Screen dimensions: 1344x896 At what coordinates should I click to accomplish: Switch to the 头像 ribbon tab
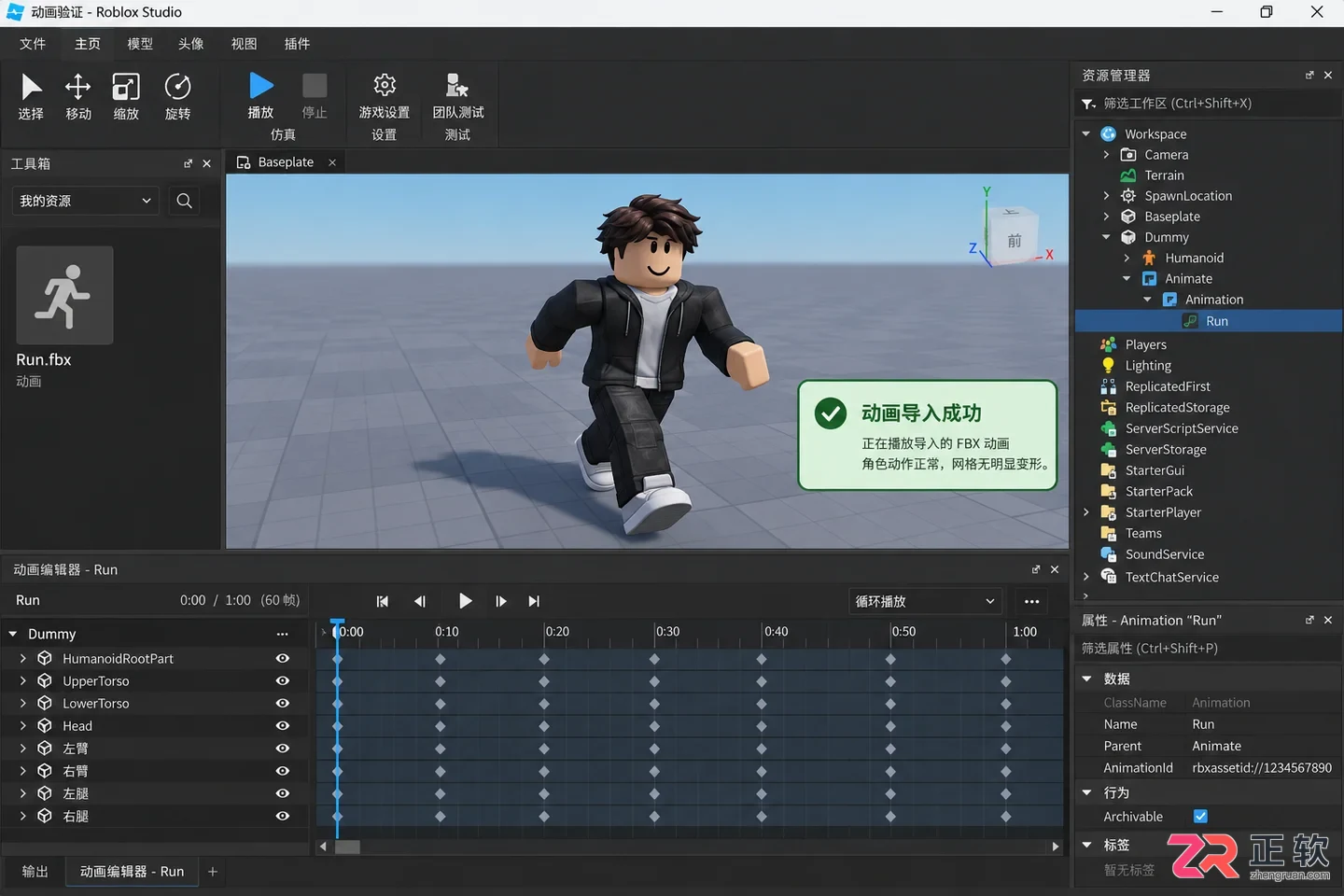[191, 44]
